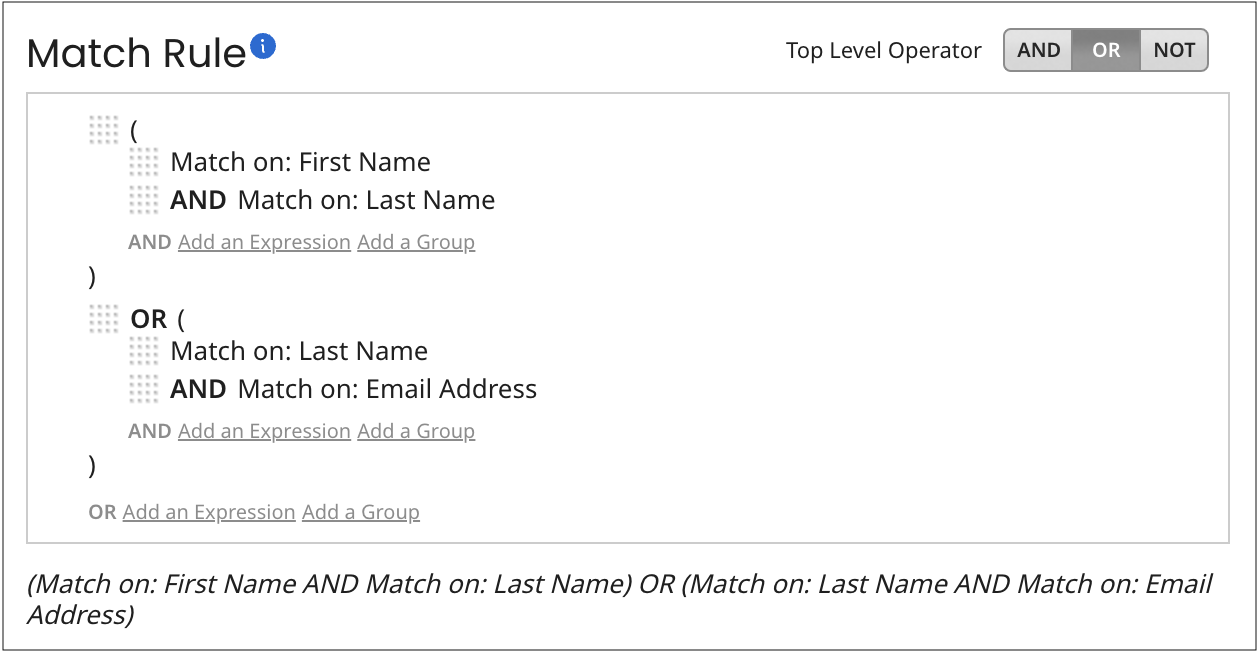
Task: Click drag handle of the OR group
Action: 103,320
